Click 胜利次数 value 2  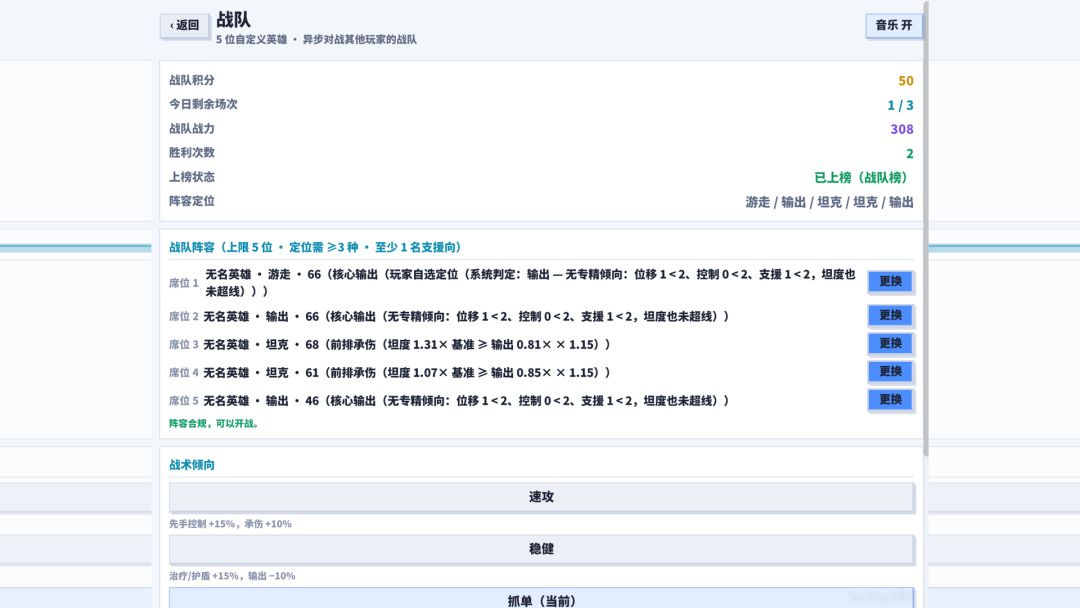pyautogui.click(x=910, y=153)
